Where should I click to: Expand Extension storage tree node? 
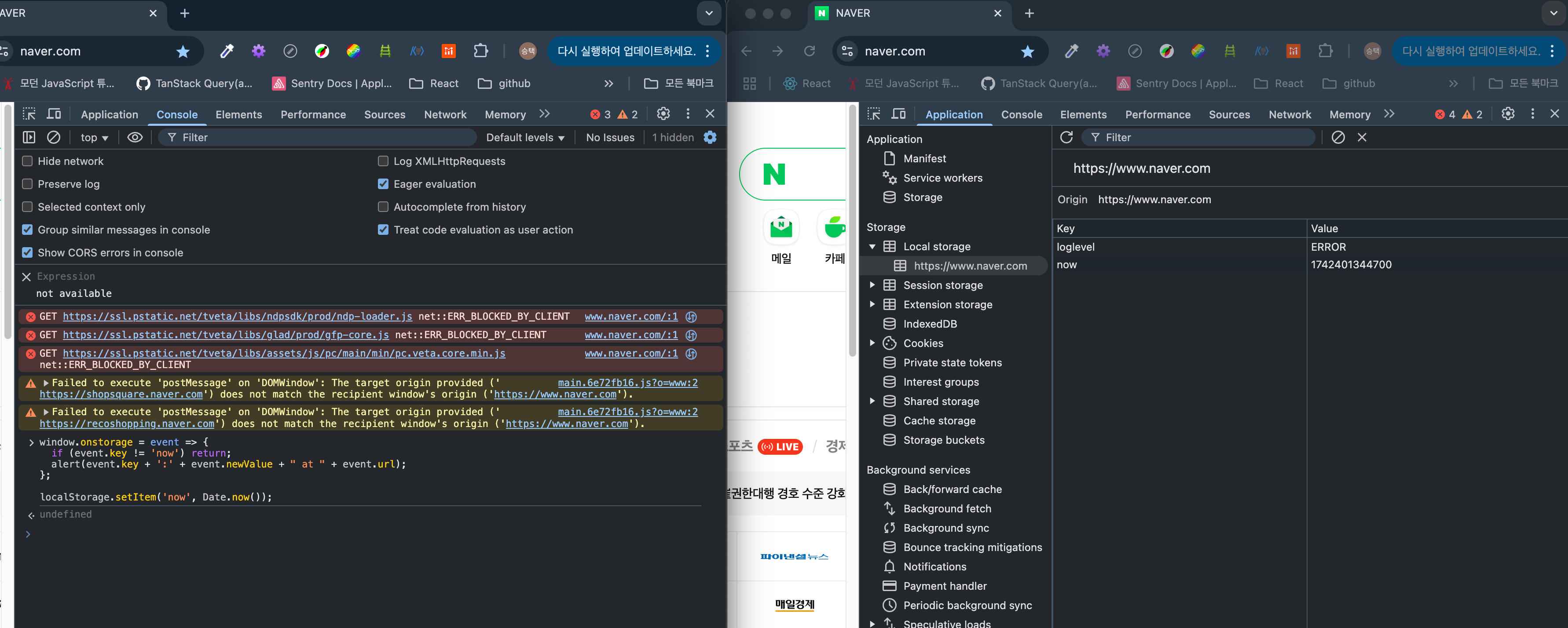872,304
